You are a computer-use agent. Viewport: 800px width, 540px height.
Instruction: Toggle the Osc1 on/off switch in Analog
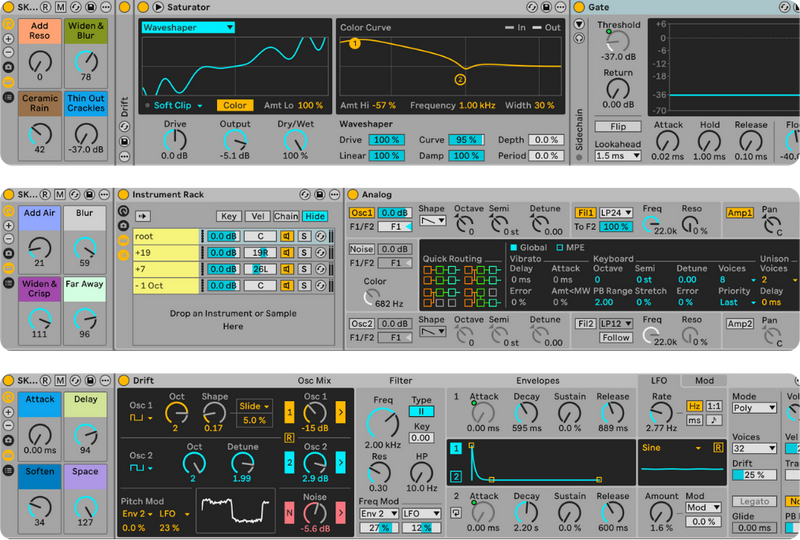[361, 212]
